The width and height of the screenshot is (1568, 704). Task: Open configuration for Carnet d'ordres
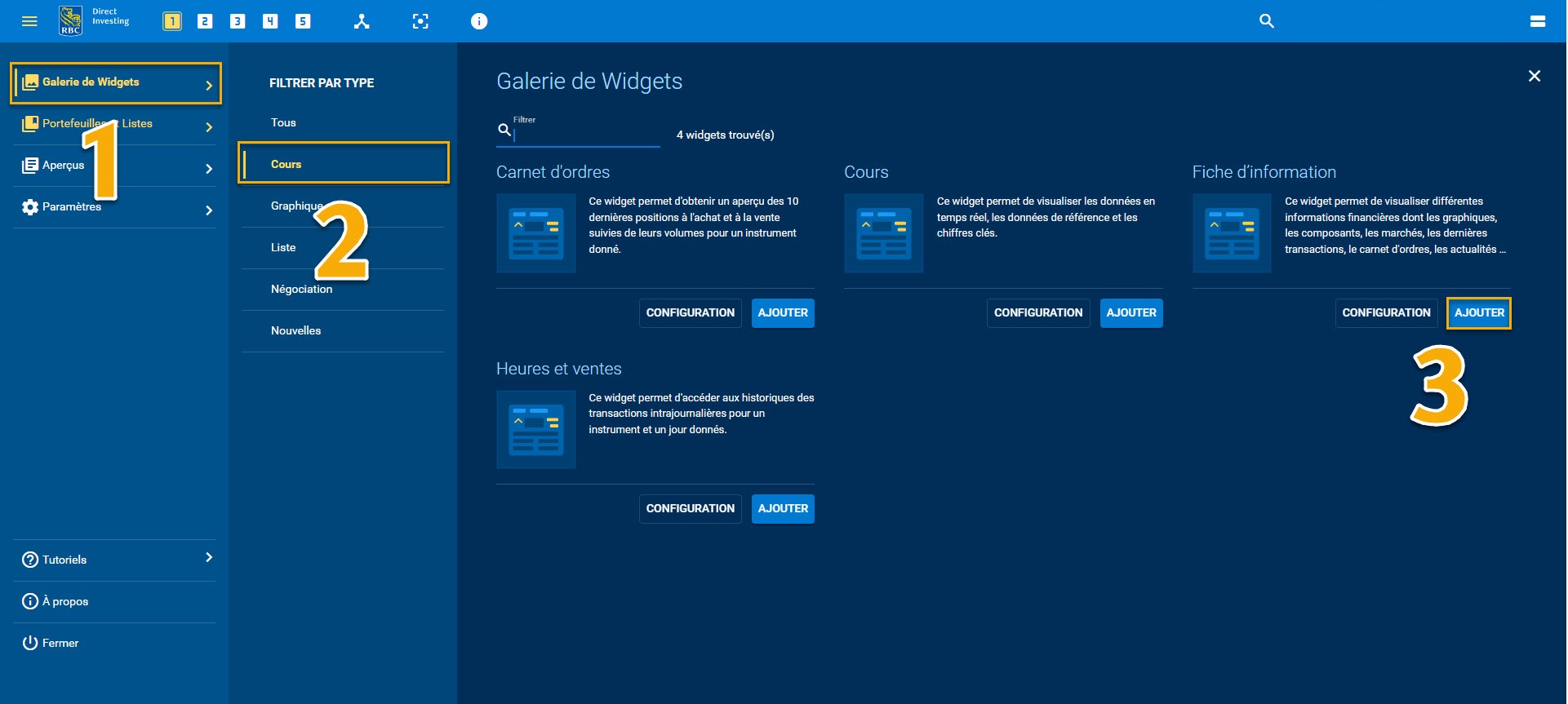pos(691,312)
